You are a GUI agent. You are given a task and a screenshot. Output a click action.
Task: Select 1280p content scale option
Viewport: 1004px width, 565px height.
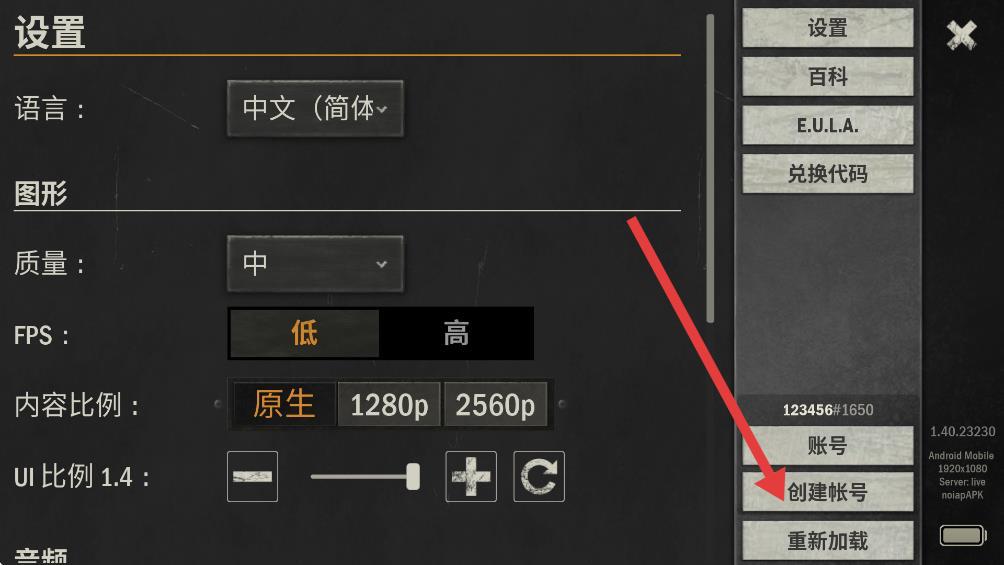(x=389, y=404)
